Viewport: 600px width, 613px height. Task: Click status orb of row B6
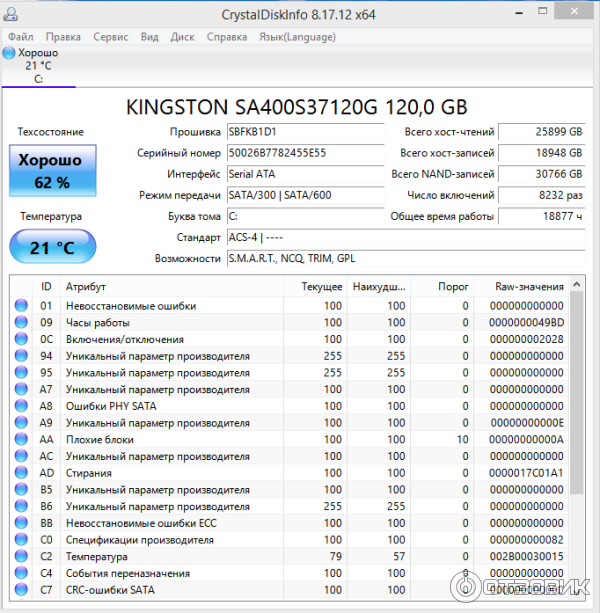pos(21,506)
